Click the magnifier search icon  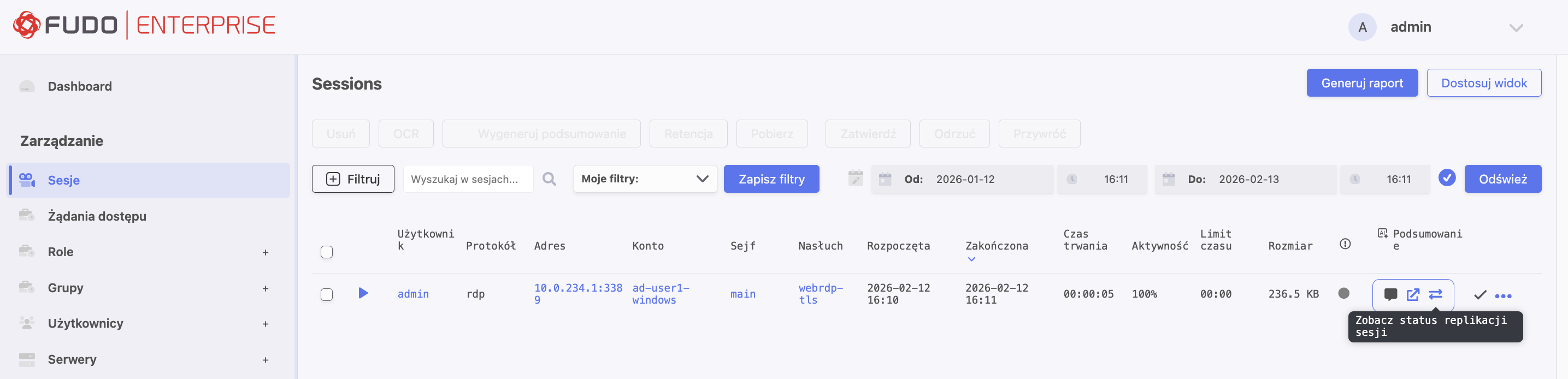pos(549,180)
